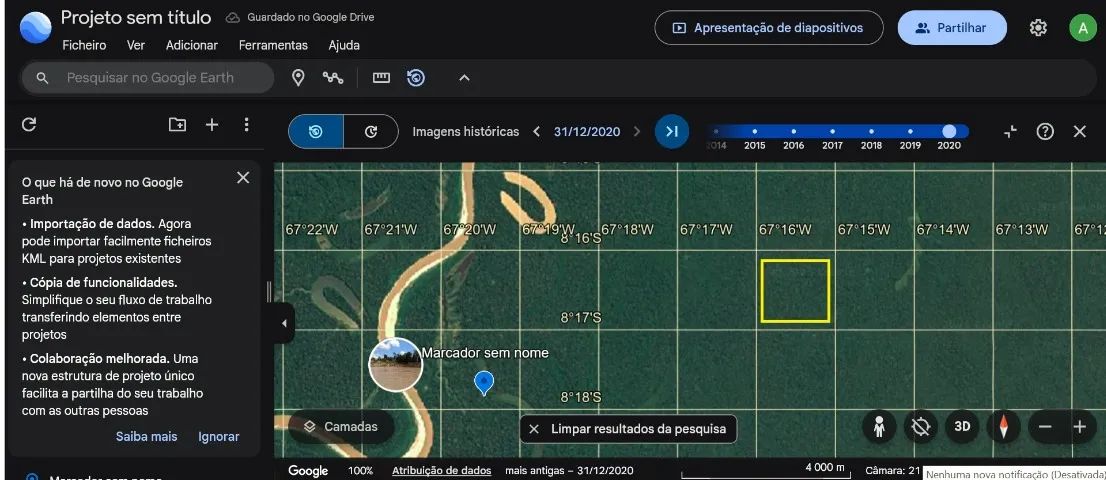Open the user account avatar
The image size is (1106, 480).
(1083, 28)
